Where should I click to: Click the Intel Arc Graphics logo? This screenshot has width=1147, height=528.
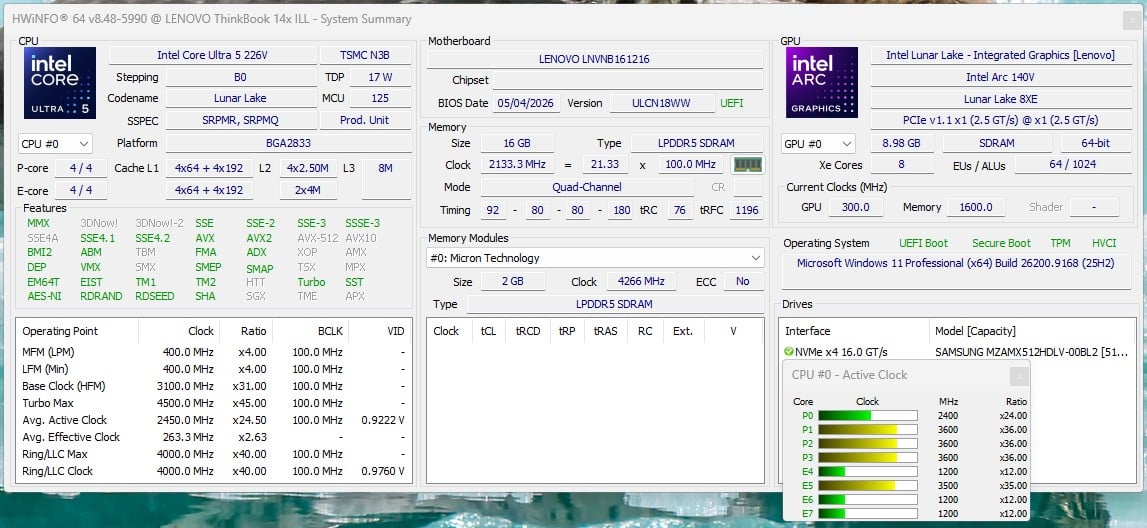tap(822, 83)
